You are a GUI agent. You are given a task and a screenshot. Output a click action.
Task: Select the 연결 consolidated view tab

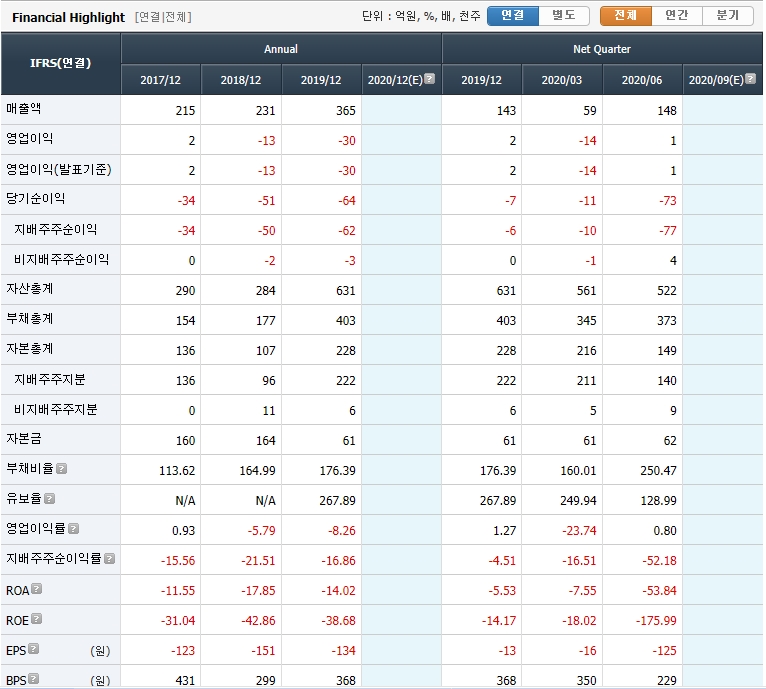(x=513, y=16)
